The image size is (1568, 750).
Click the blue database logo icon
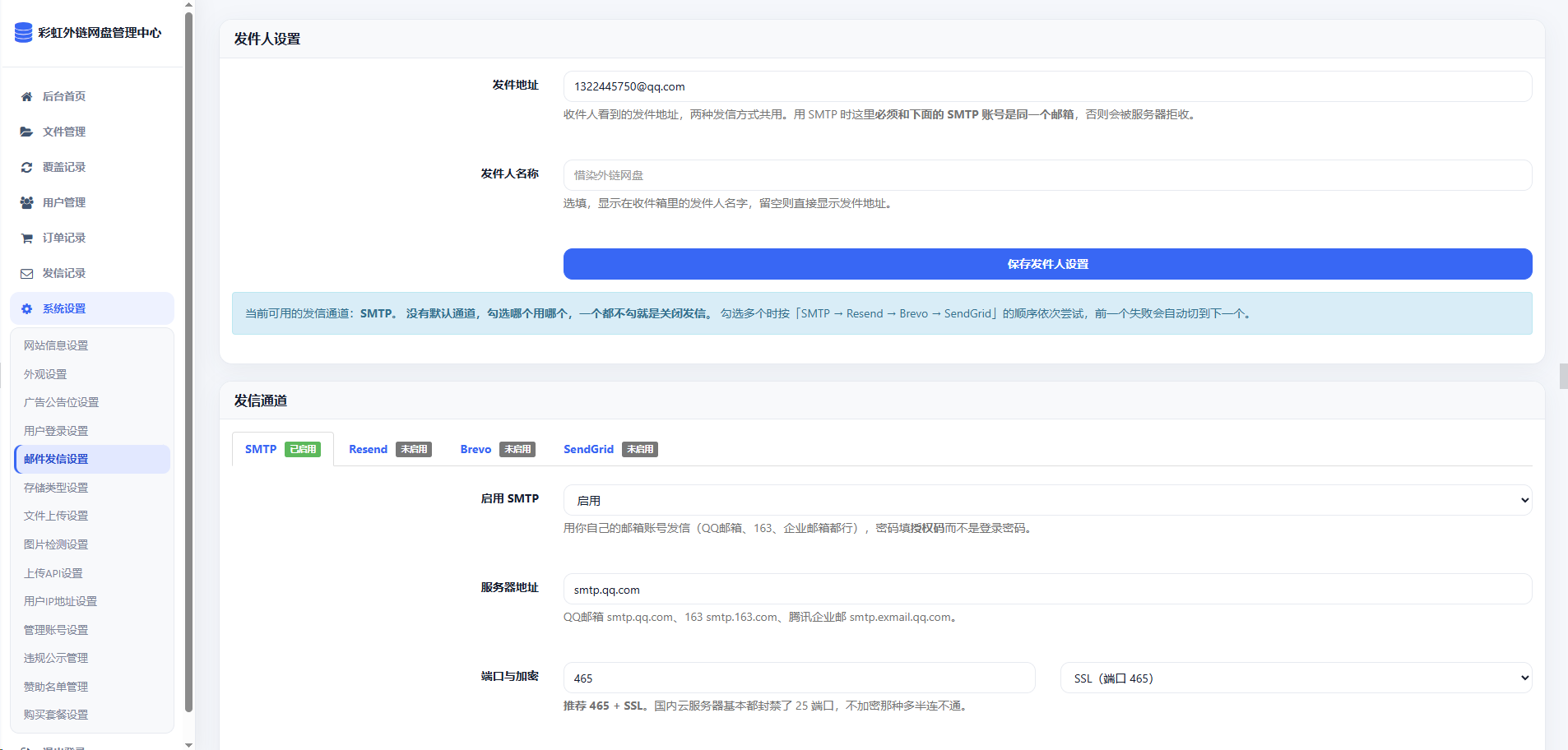(23, 32)
